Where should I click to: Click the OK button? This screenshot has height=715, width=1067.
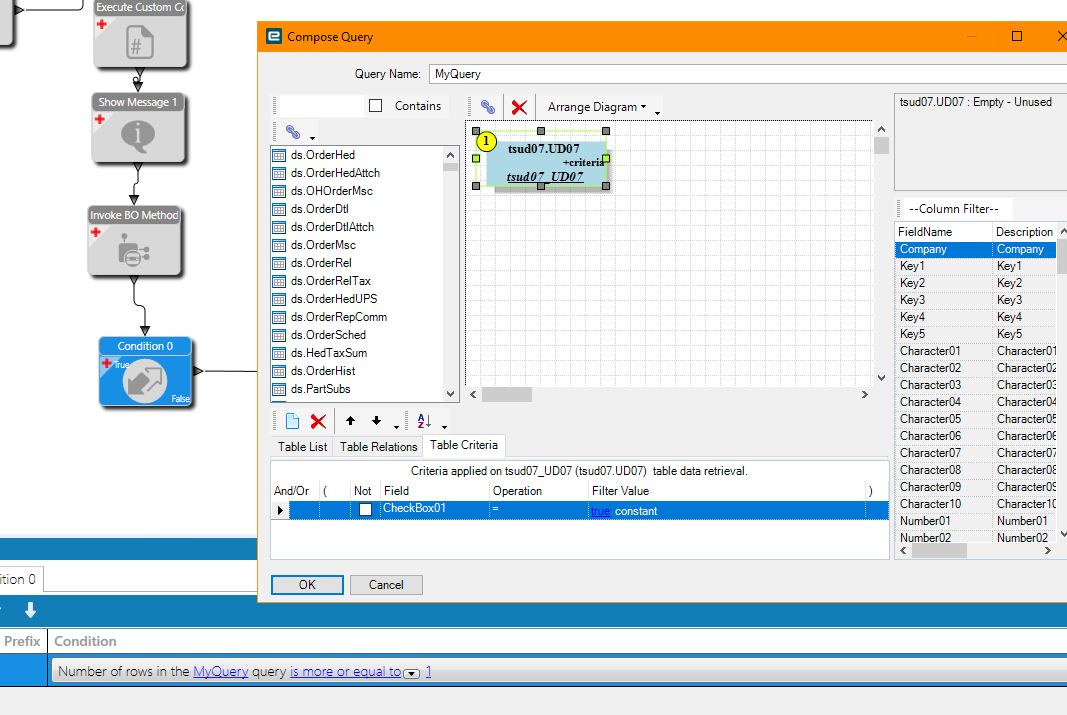tap(307, 585)
